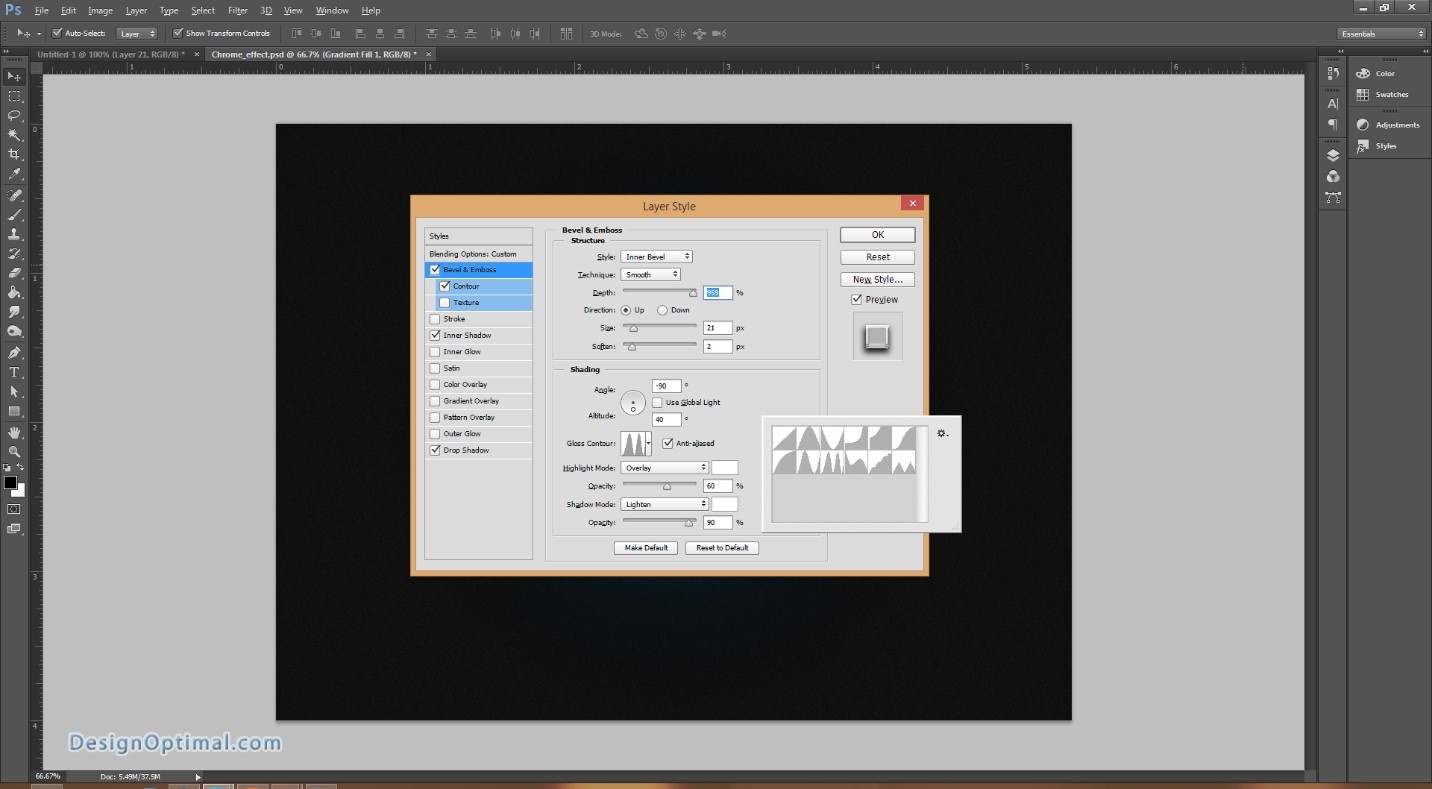Select the Down direction radio button
This screenshot has width=1432, height=789.
pyautogui.click(x=662, y=310)
